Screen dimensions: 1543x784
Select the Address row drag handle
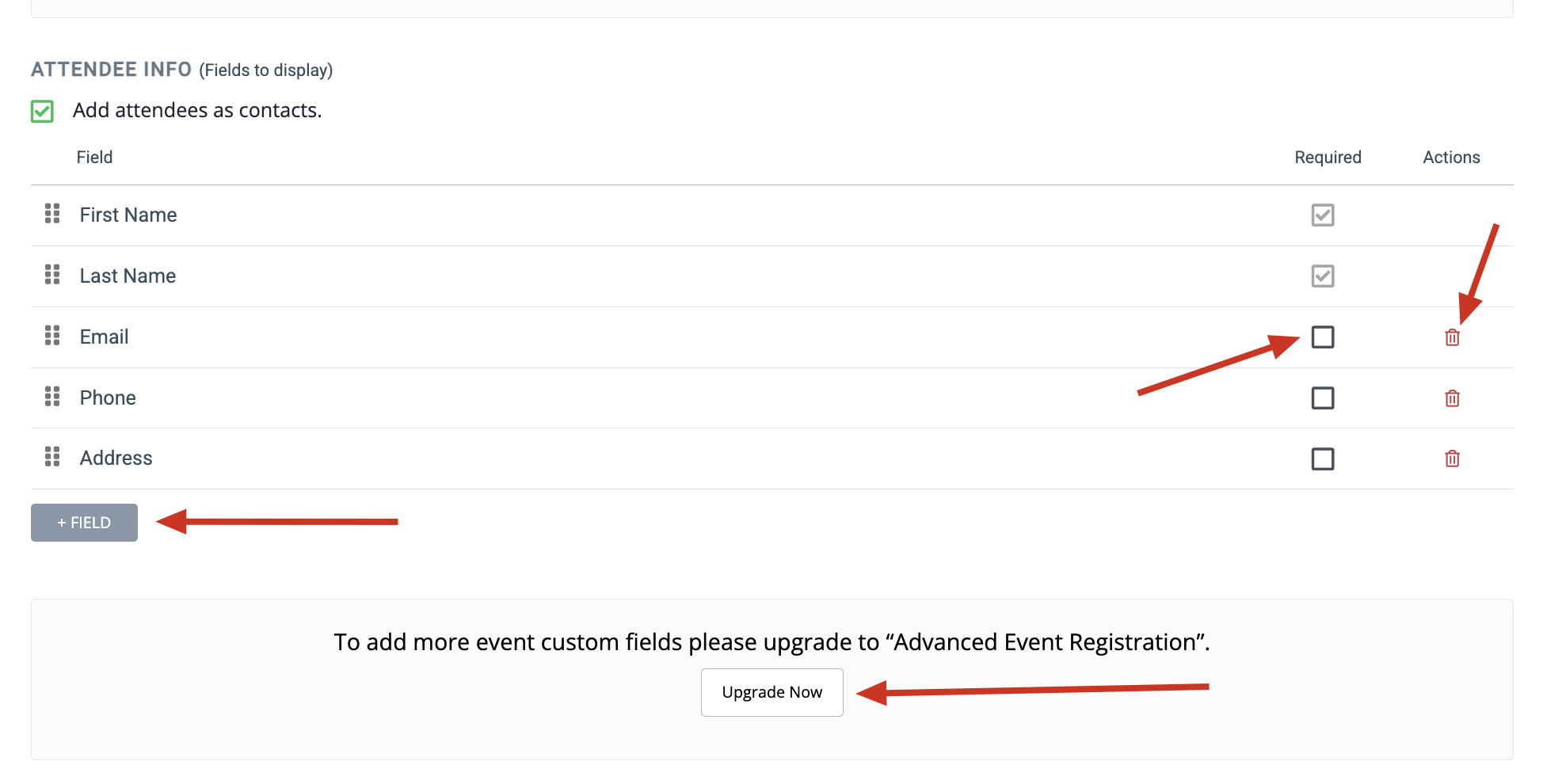pyautogui.click(x=52, y=457)
